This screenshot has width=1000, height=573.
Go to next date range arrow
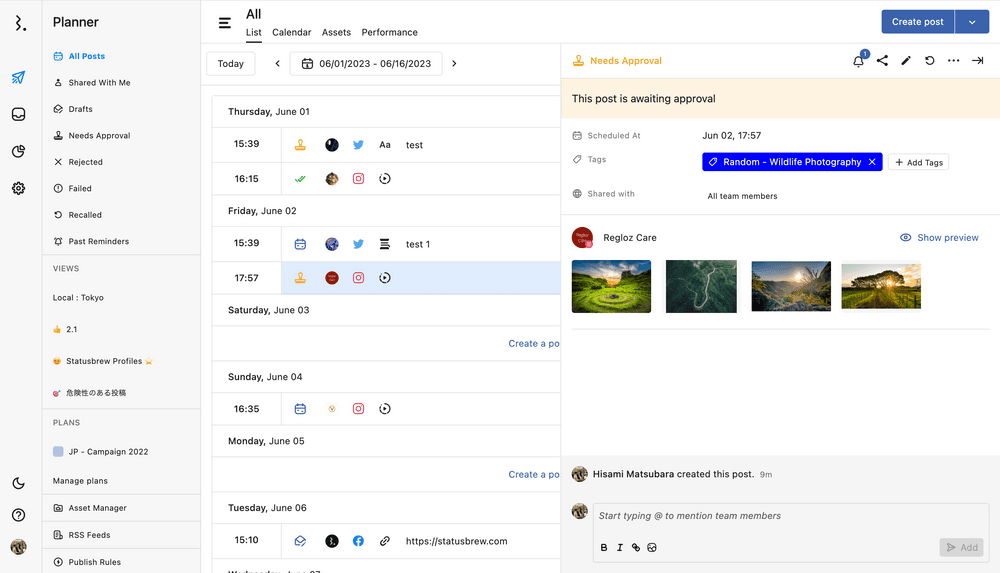pyautogui.click(x=454, y=64)
